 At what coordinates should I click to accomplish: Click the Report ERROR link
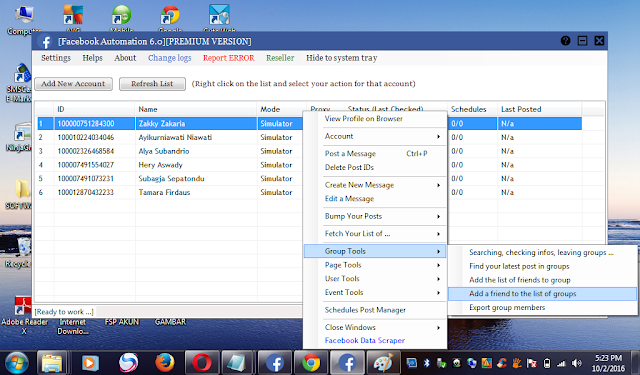pyautogui.click(x=229, y=58)
